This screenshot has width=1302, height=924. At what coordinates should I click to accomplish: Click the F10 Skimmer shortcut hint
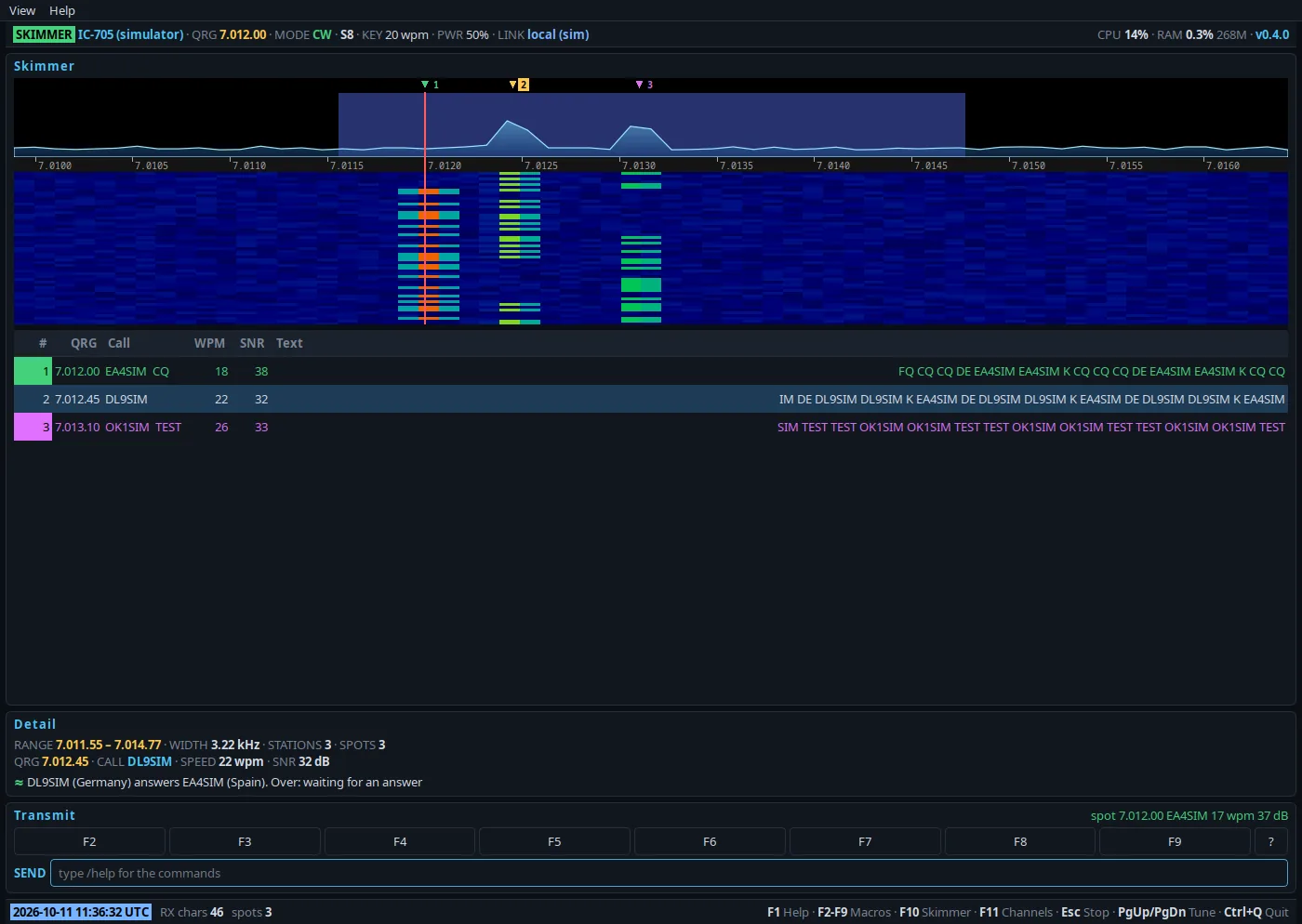coord(936,912)
